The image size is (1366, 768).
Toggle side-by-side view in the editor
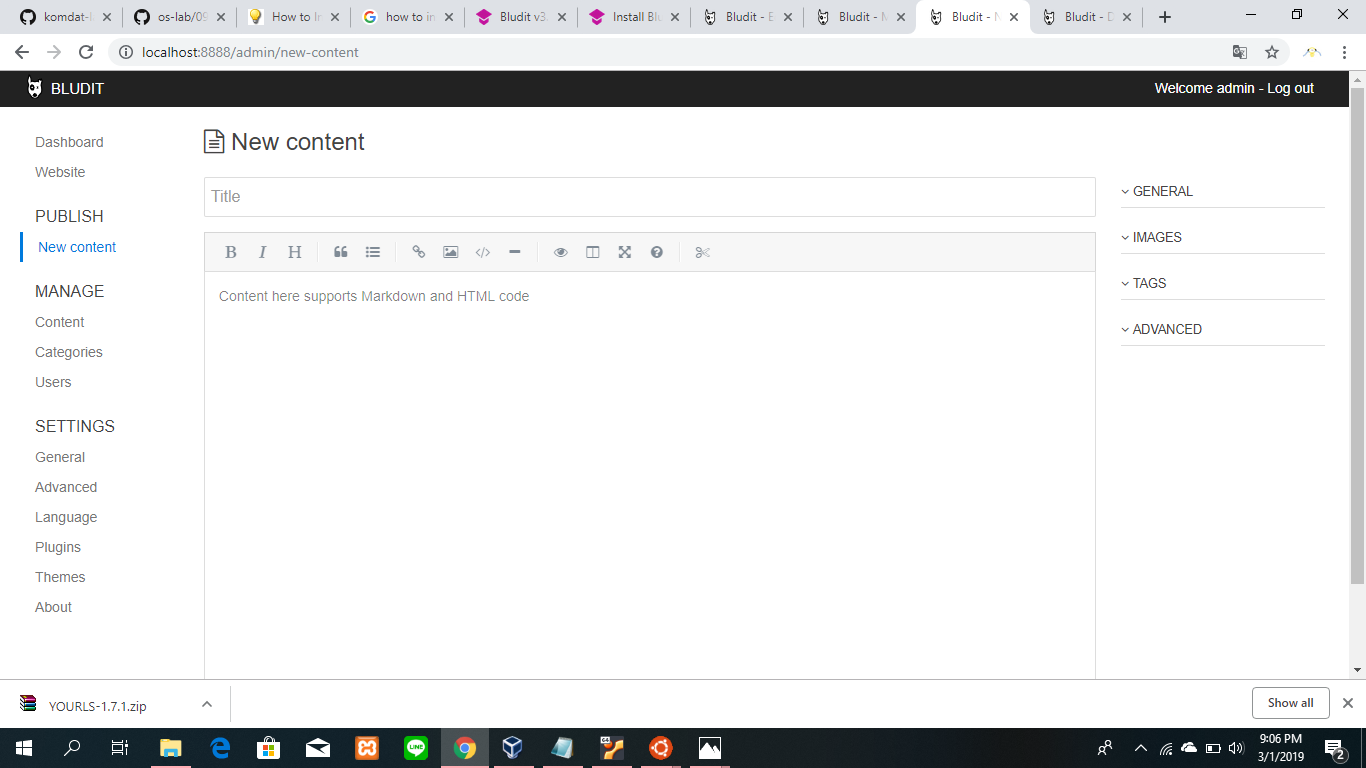point(593,252)
